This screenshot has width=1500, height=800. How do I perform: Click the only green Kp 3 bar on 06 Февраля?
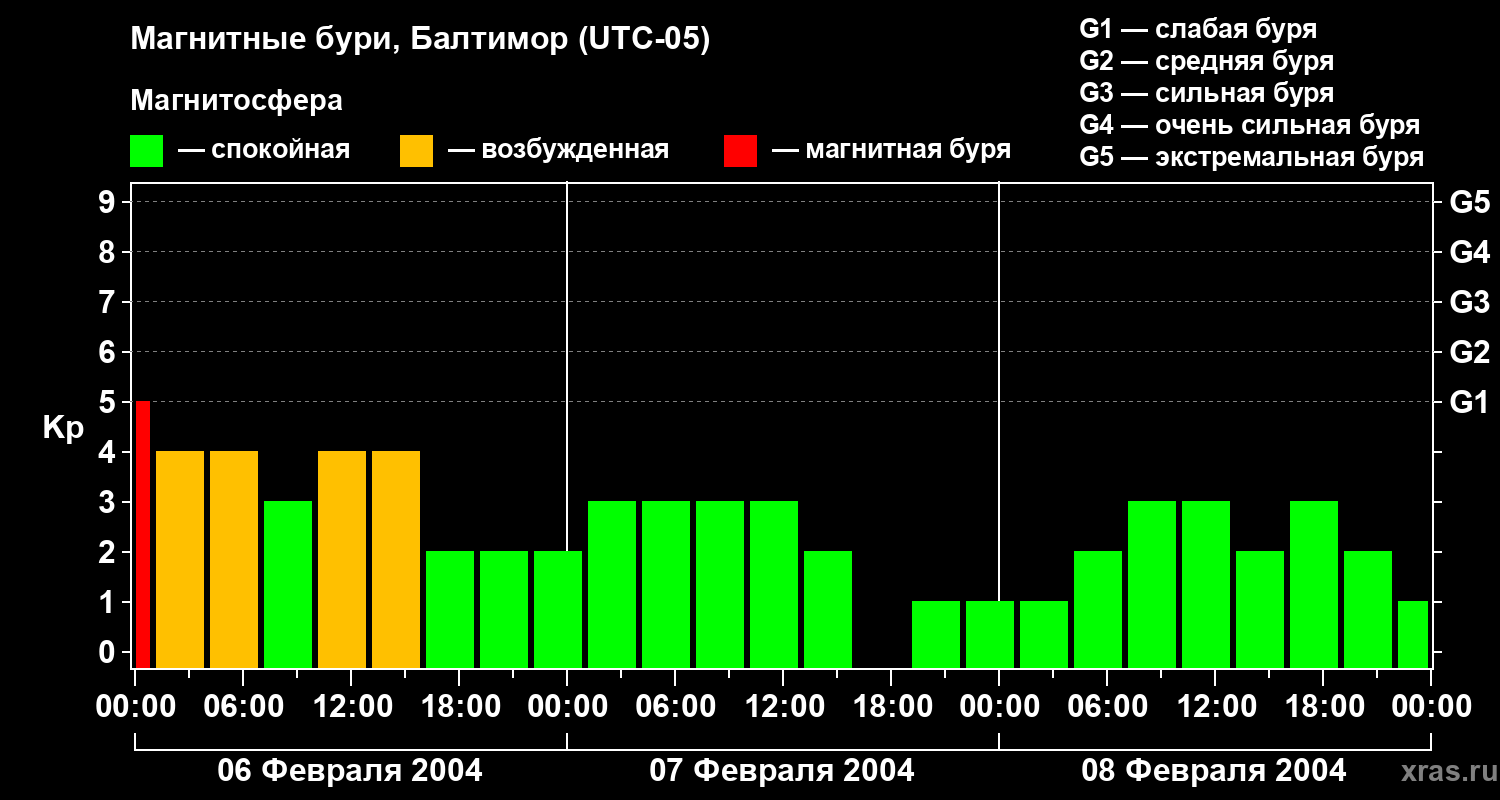[x=288, y=584]
